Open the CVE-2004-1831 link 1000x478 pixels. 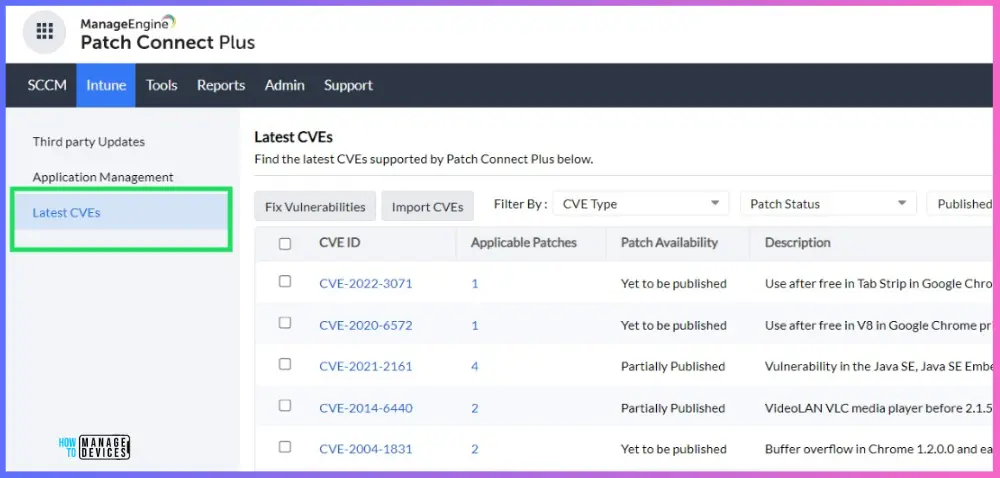click(365, 449)
